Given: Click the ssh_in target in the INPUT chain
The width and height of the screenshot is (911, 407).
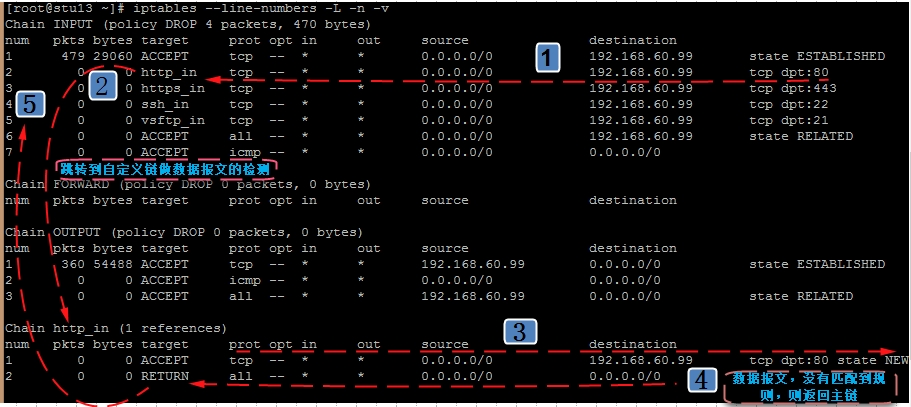Looking at the screenshot, I should pyautogui.click(x=164, y=105).
